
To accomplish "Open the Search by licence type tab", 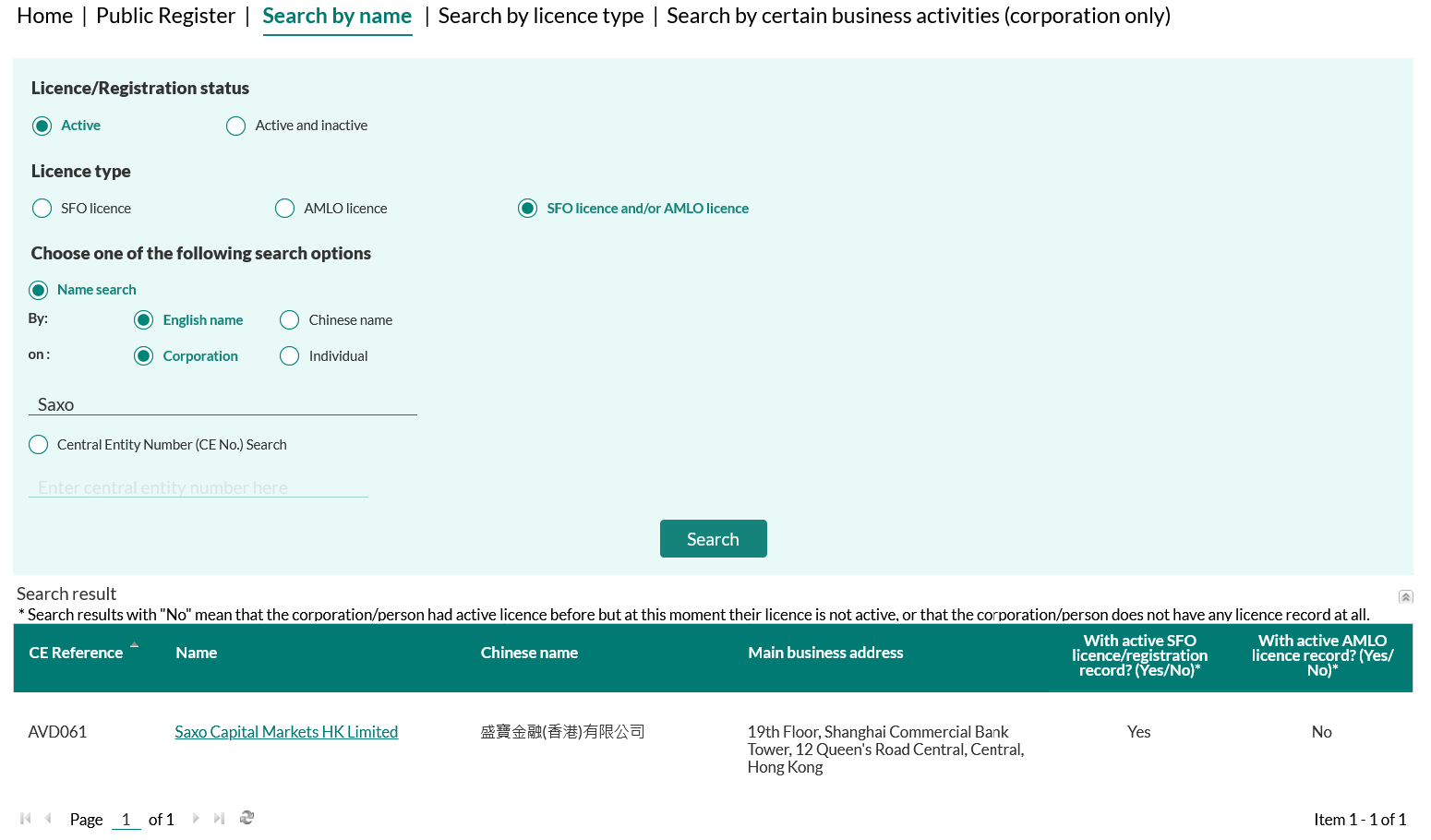I will (x=540, y=17).
